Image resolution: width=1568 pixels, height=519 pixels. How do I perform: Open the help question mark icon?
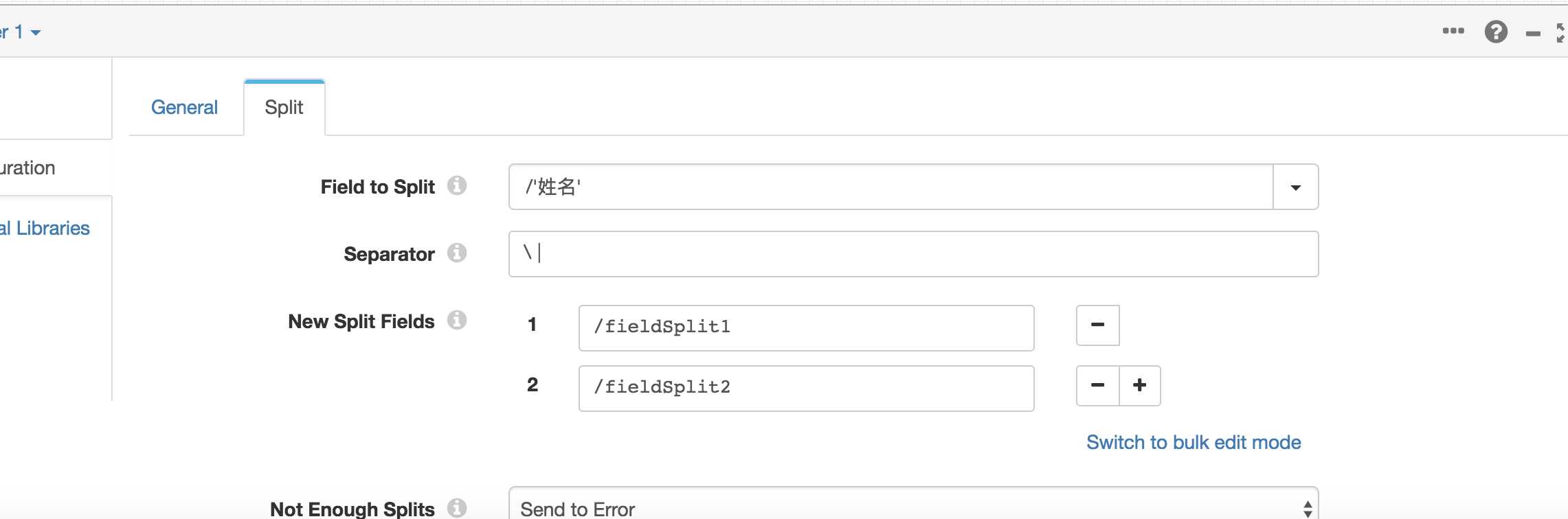pos(1496,32)
